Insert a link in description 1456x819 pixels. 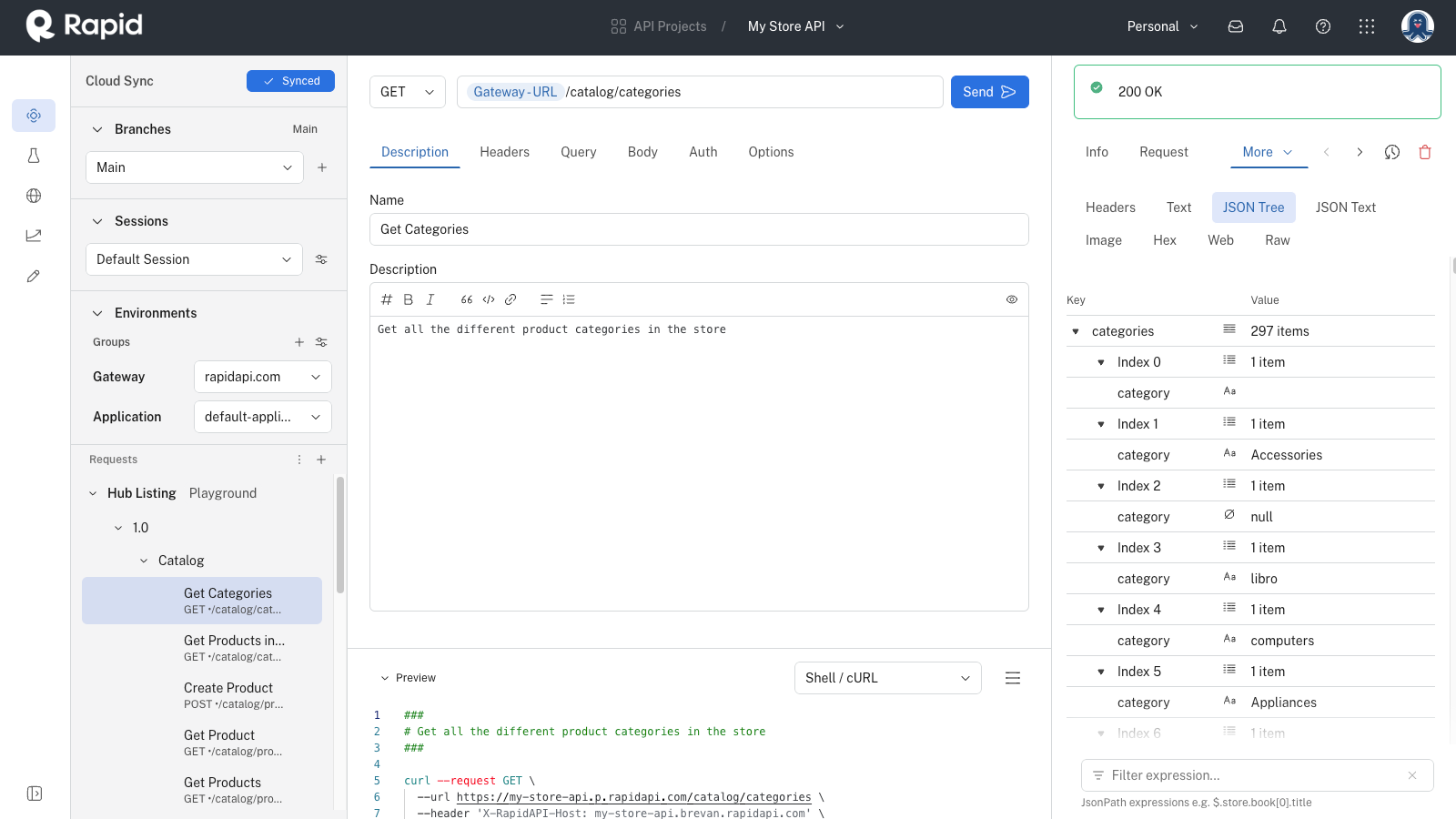pos(511,299)
